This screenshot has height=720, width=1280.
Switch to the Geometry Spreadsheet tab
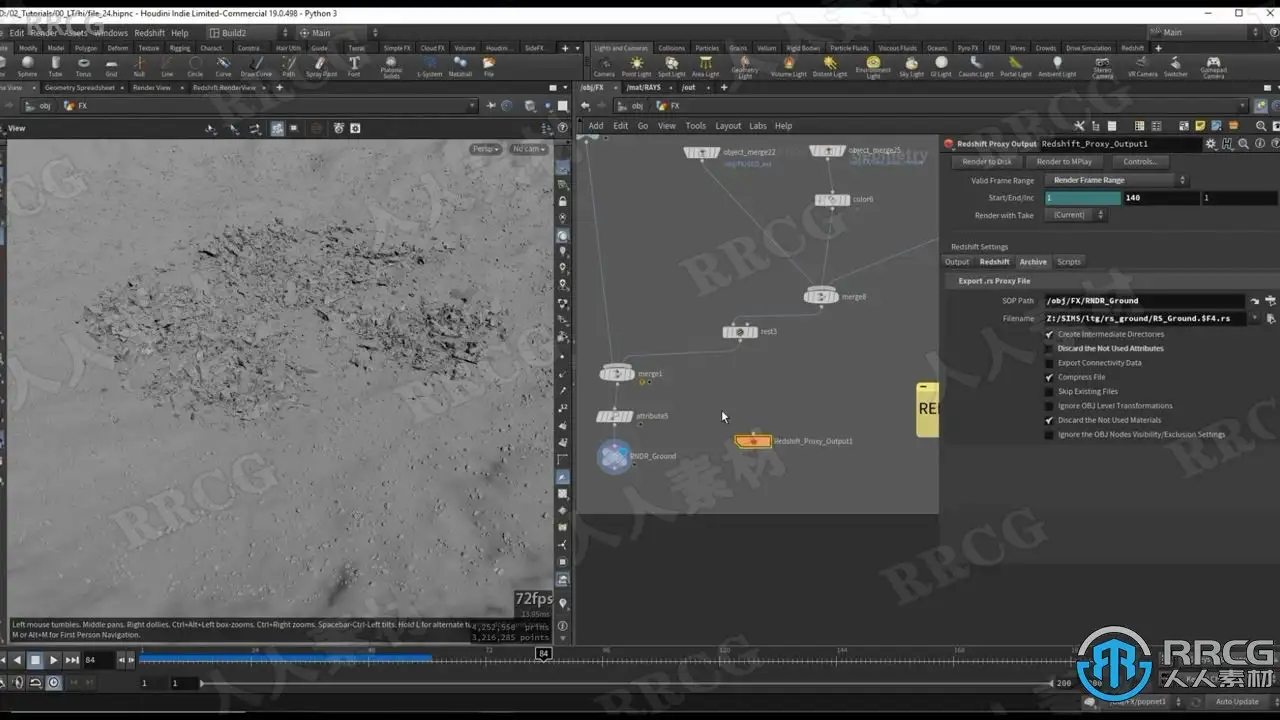(80, 88)
